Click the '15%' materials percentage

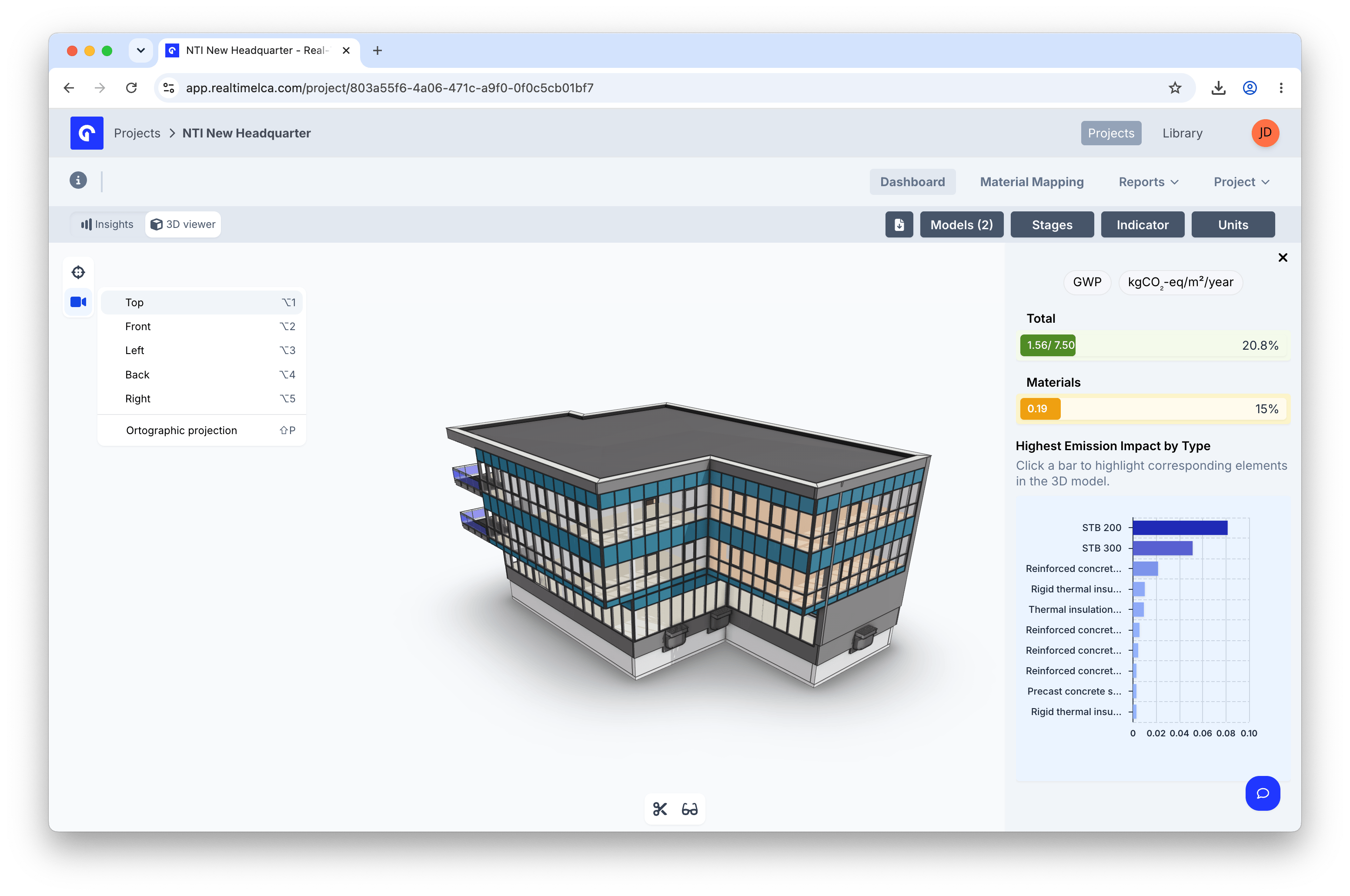coord(1266,408)
